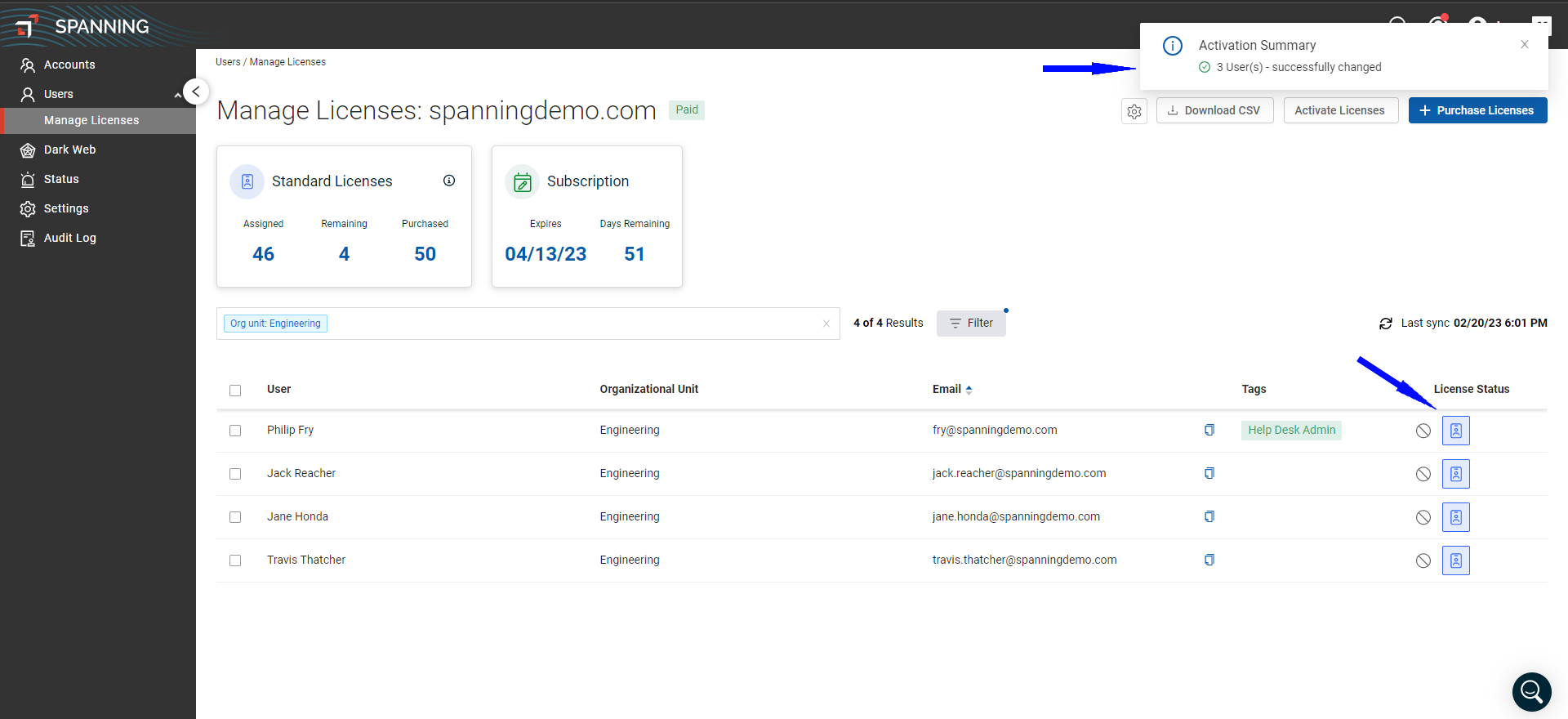Check the Jane Honda row checkbox
This screenshot has width=1568, height=719.
(235, 517)
